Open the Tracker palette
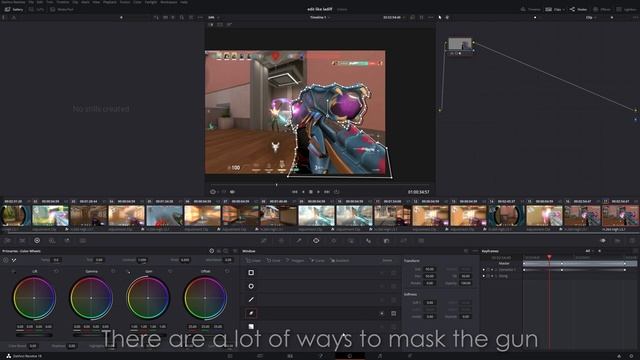Viewport: 640px width, 360px height. (333, 241)
